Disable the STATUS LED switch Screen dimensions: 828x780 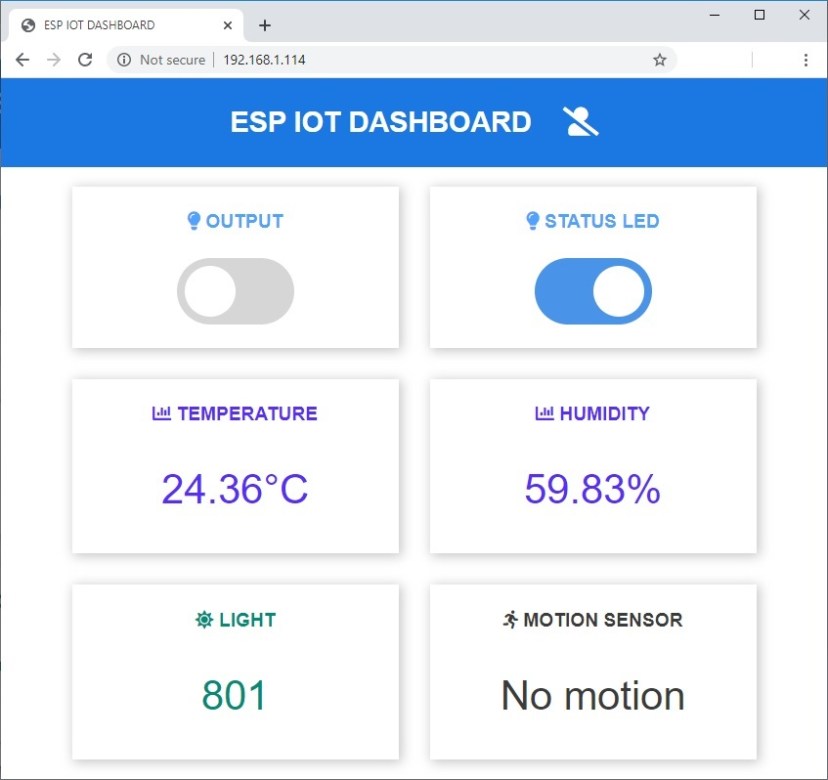point(592,290)
